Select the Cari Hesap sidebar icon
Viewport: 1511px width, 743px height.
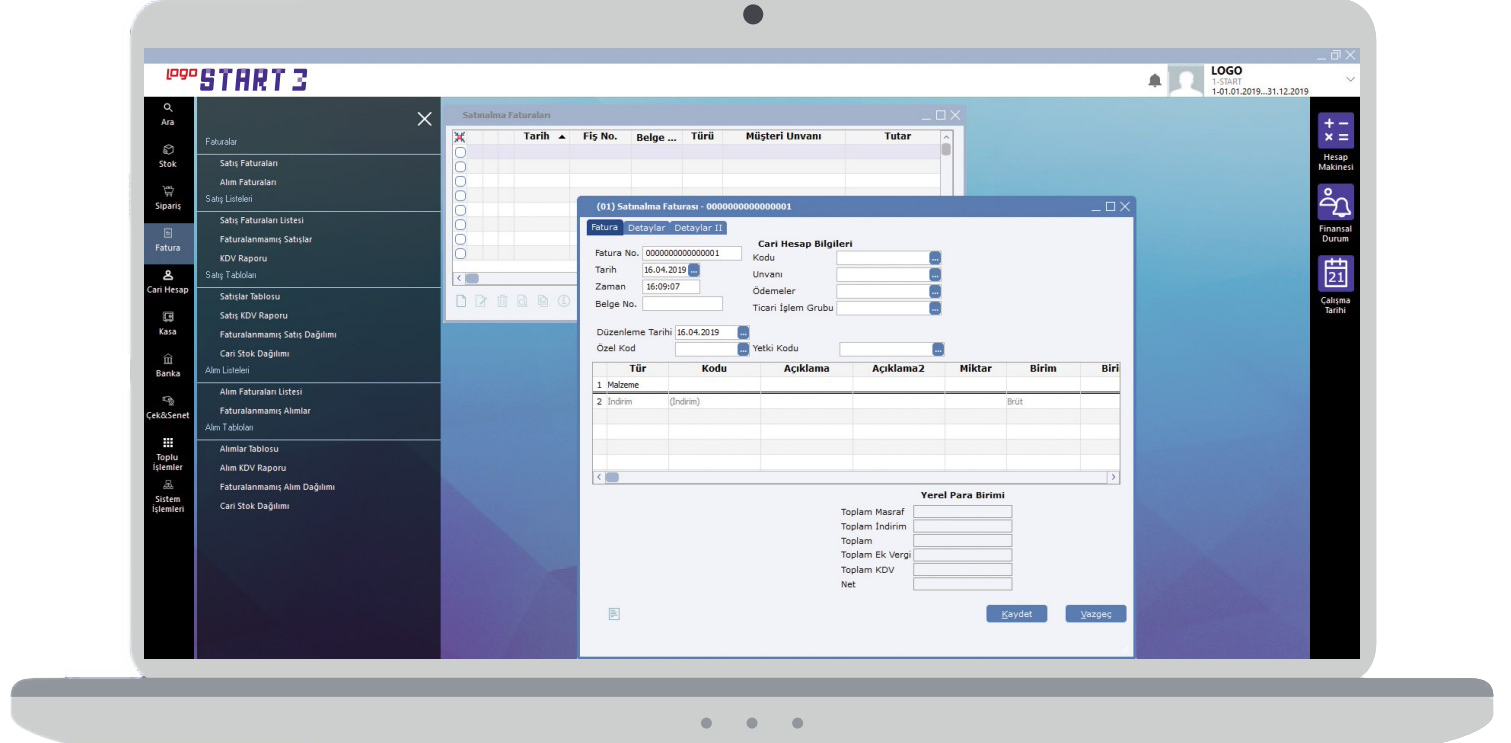168,280
